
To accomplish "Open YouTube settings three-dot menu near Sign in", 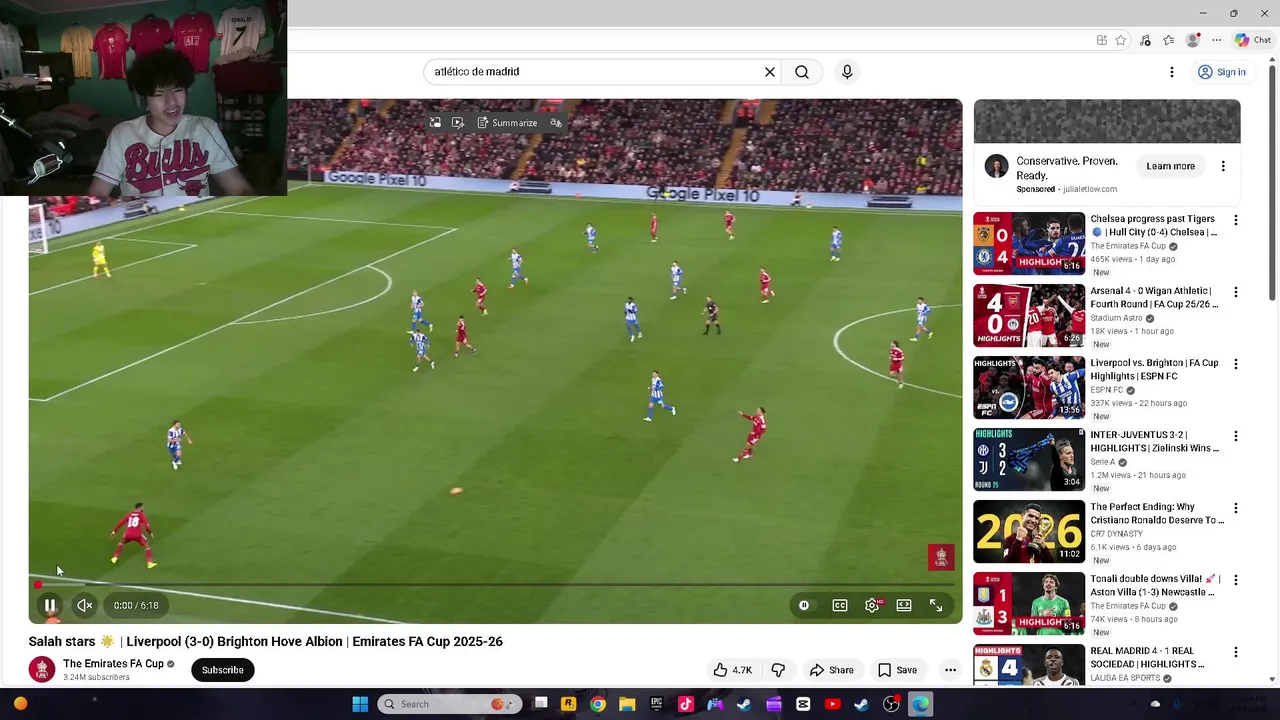I will tap(1172, 72).
